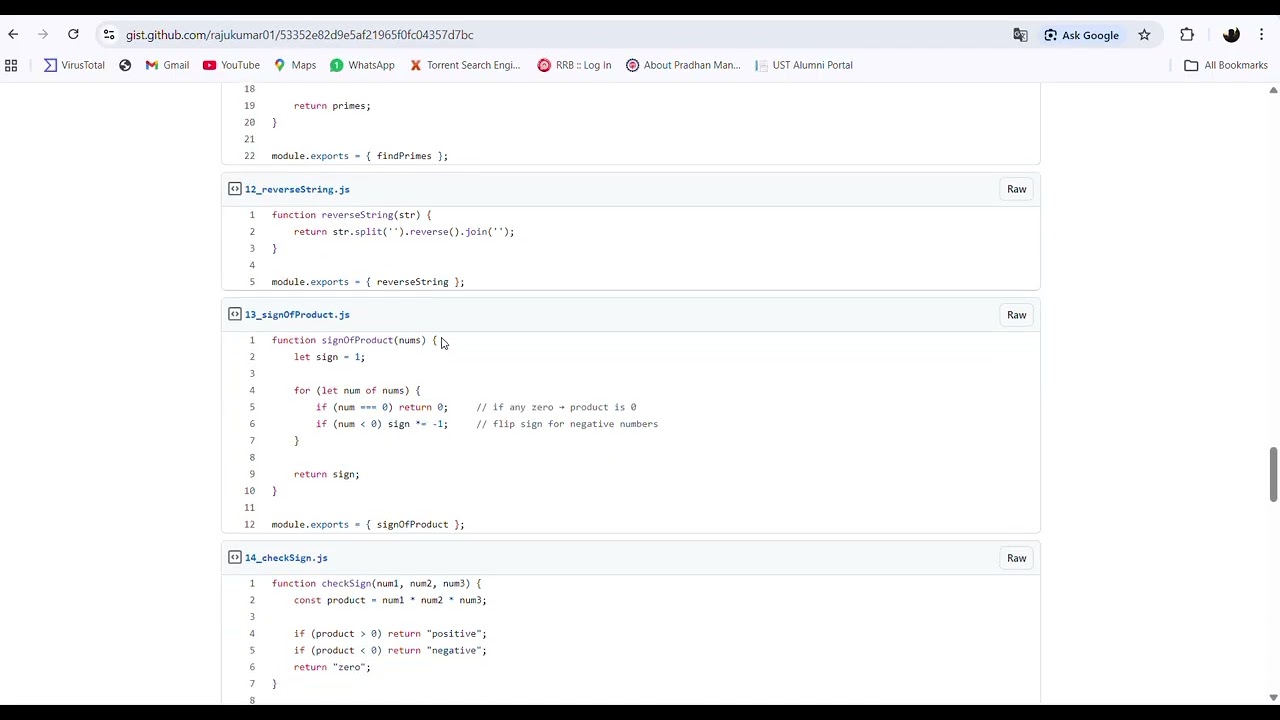Click line number 22 above 12_reverseString.js
This screenshot has width=1280, height=720.
(x=249, y=156)
